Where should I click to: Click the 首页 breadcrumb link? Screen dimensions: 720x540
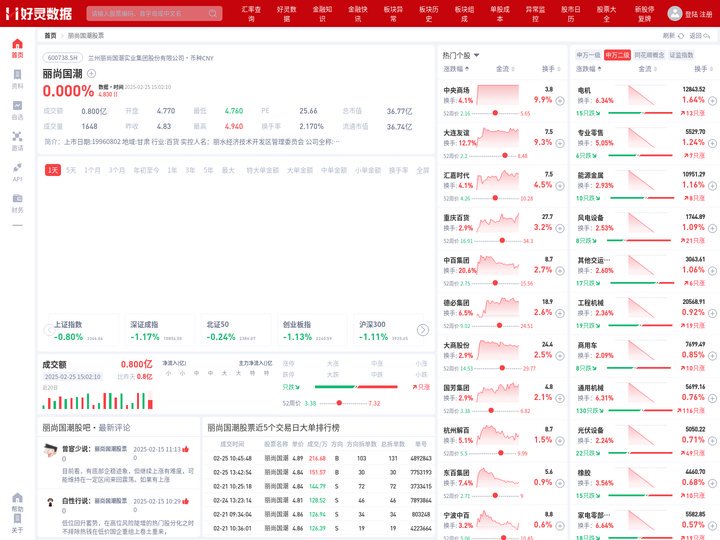(50, 35)
